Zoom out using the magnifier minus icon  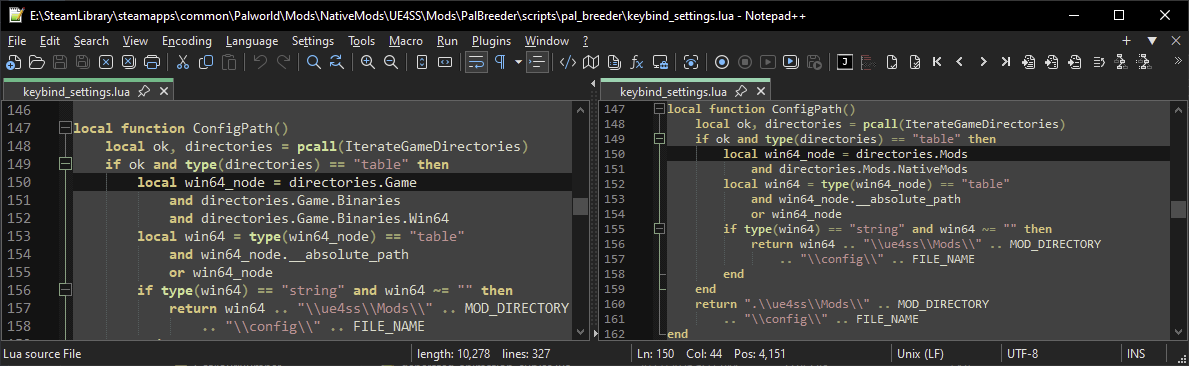click(391, 62)
